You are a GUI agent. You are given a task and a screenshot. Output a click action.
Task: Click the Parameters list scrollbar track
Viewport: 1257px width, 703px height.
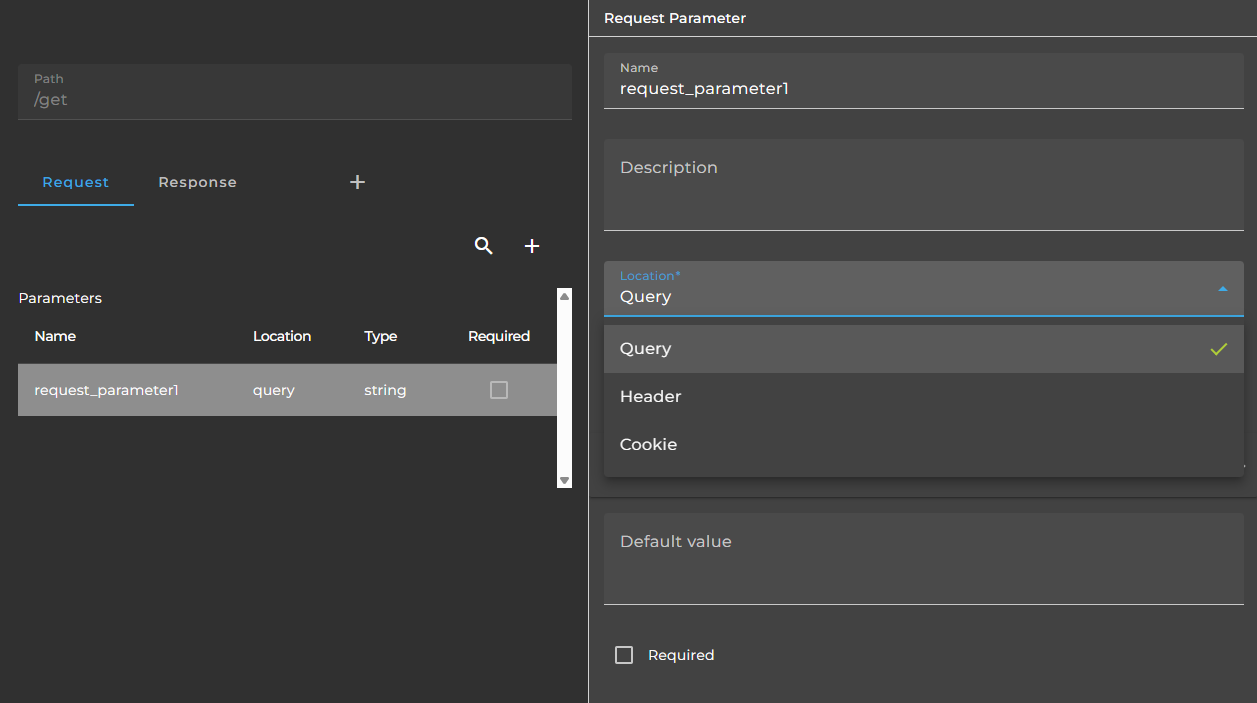point(564,389)
